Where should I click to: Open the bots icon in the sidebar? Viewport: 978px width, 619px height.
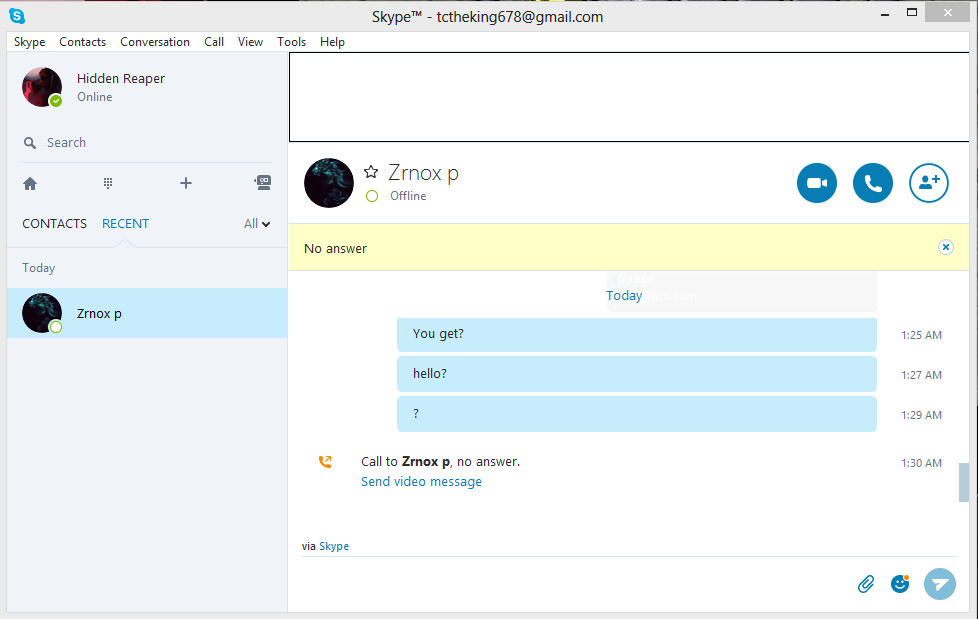tap(263, 182)
